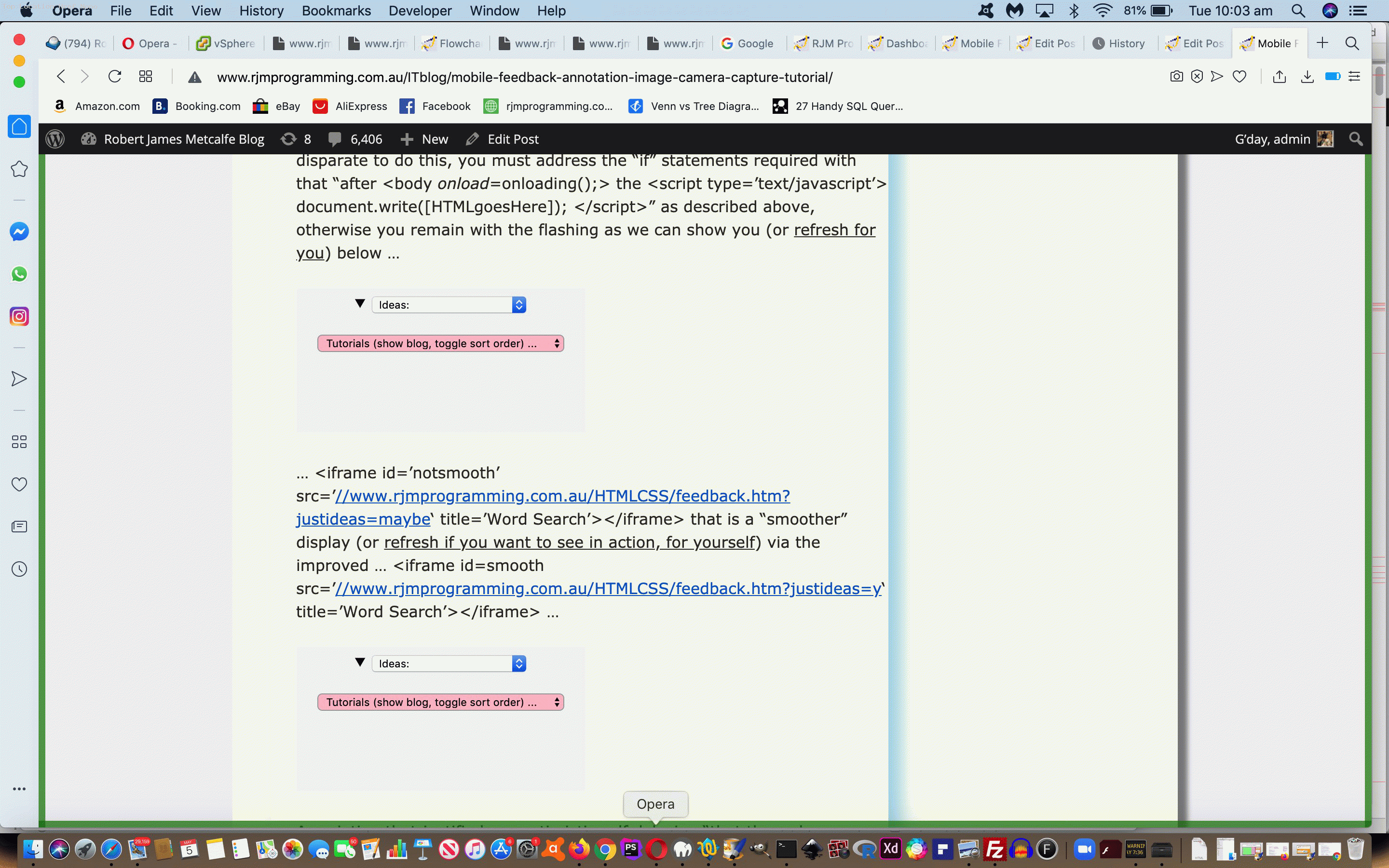Open Robert James Metcalfe Blog dashboard link

172,139
